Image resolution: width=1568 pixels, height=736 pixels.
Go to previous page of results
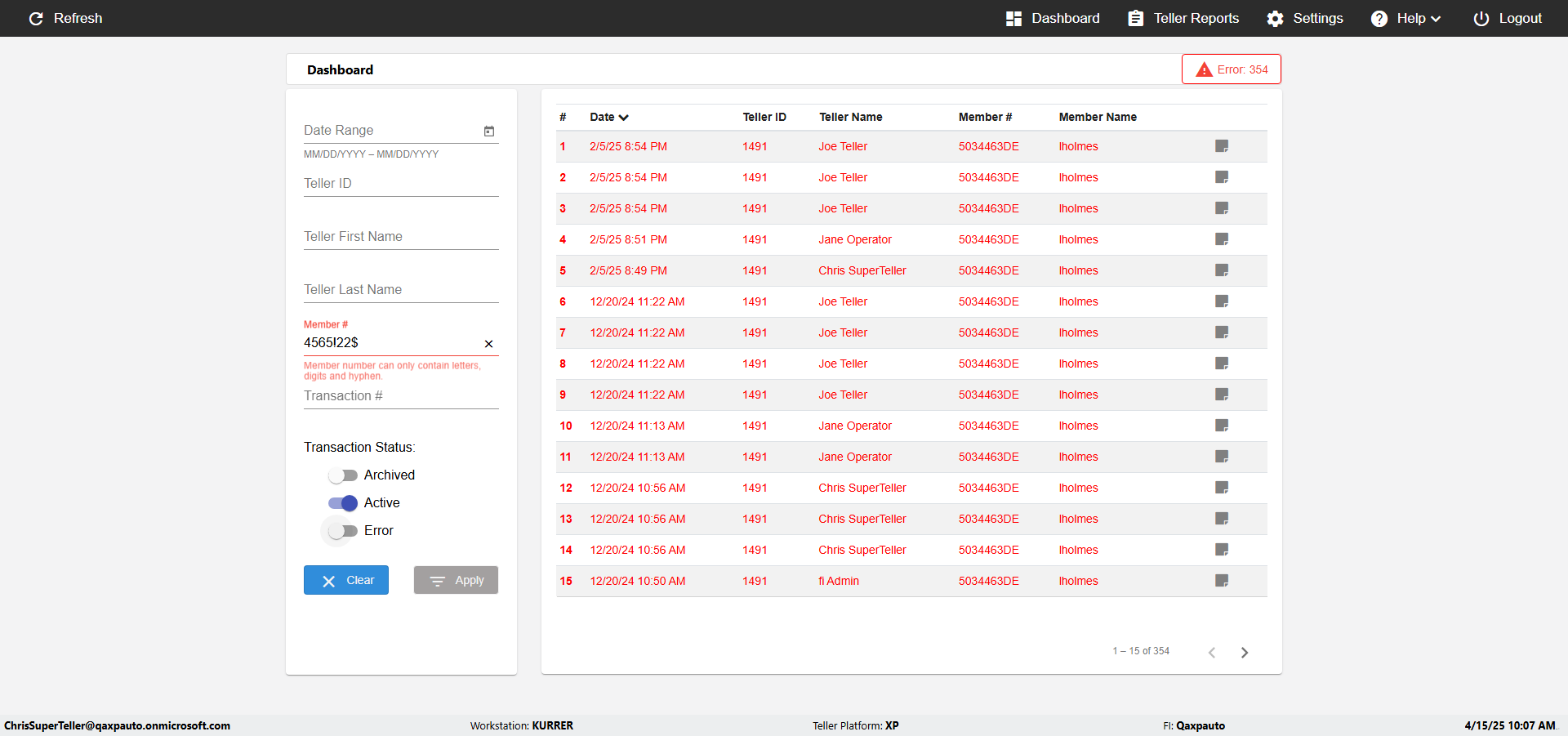click(1212, 652)
